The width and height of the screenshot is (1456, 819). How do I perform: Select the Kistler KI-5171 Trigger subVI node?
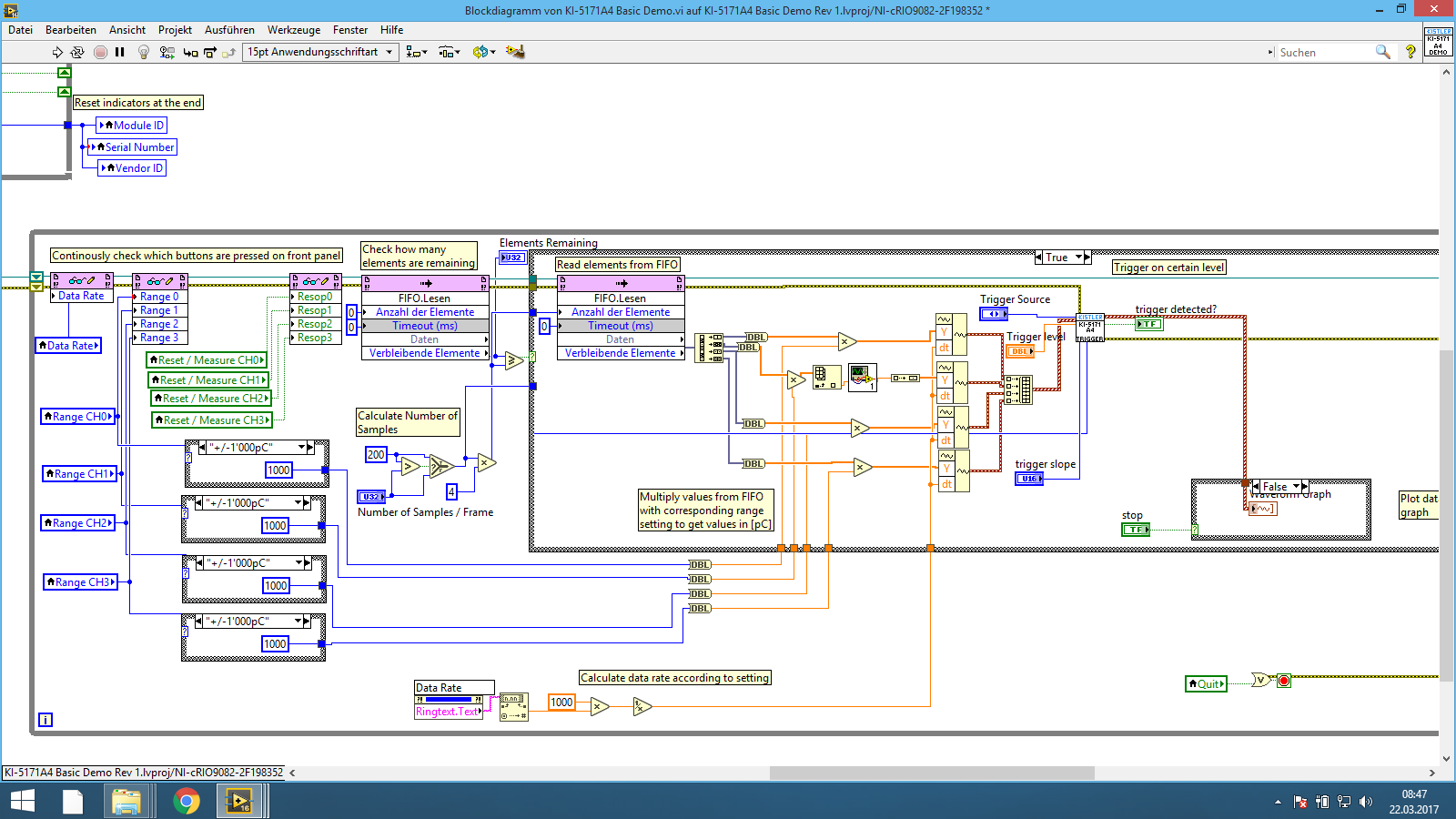[x=1090, y=329]
